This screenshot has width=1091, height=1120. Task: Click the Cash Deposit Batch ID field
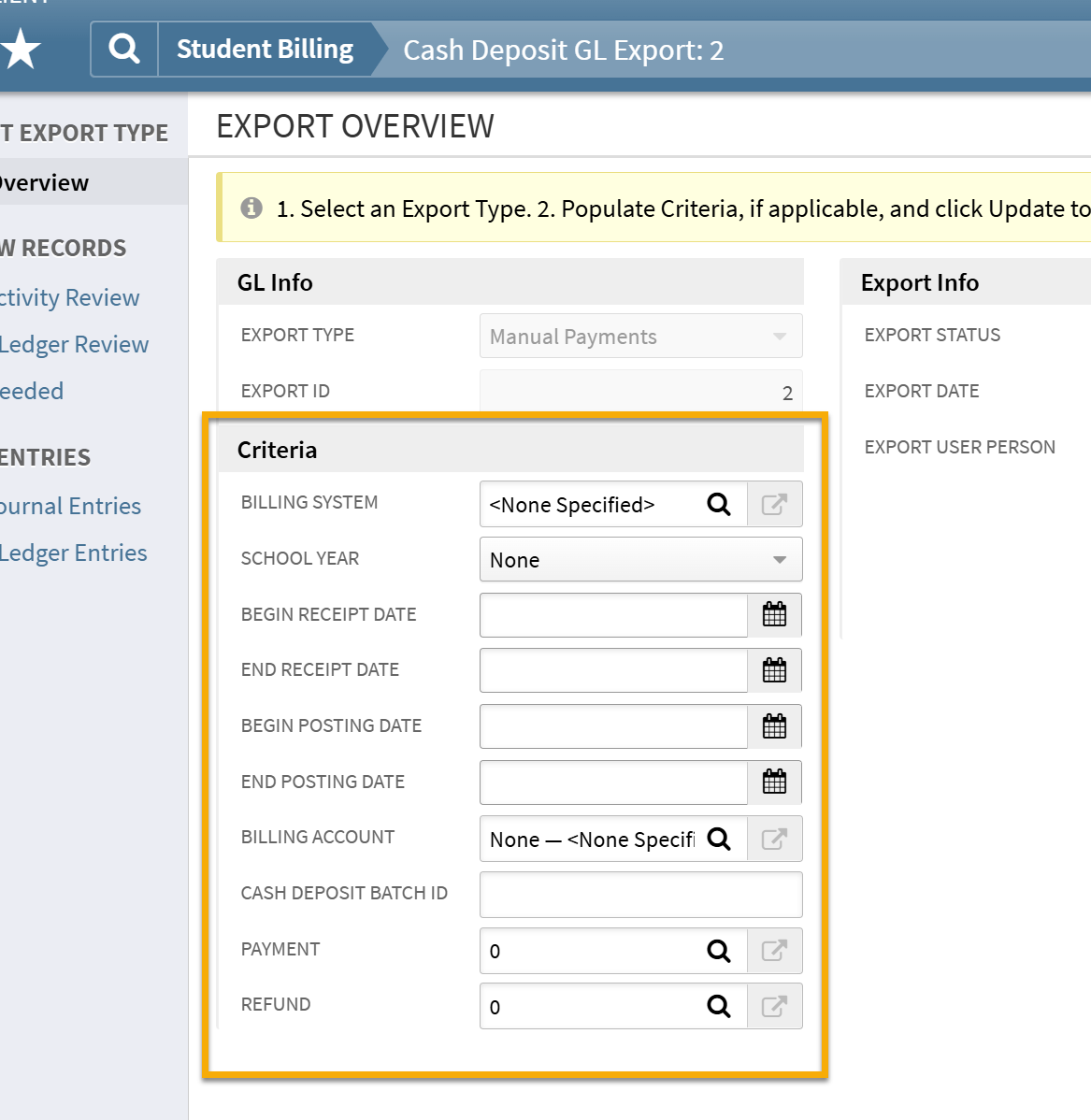coord(640,895)
